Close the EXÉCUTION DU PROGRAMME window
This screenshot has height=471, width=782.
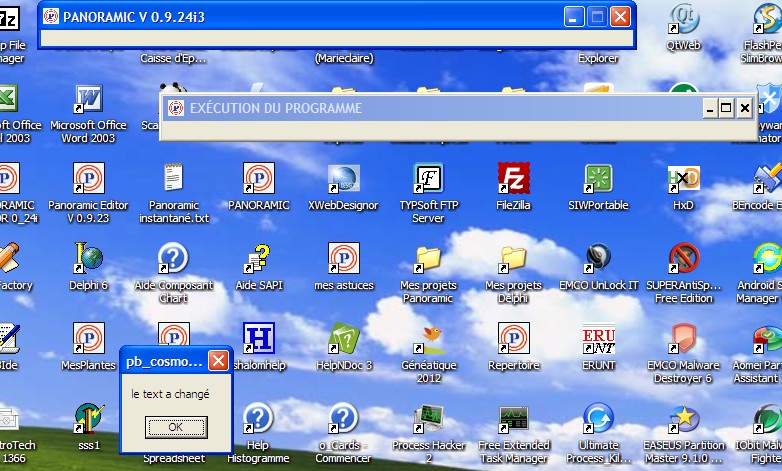[x=745, y=108]
